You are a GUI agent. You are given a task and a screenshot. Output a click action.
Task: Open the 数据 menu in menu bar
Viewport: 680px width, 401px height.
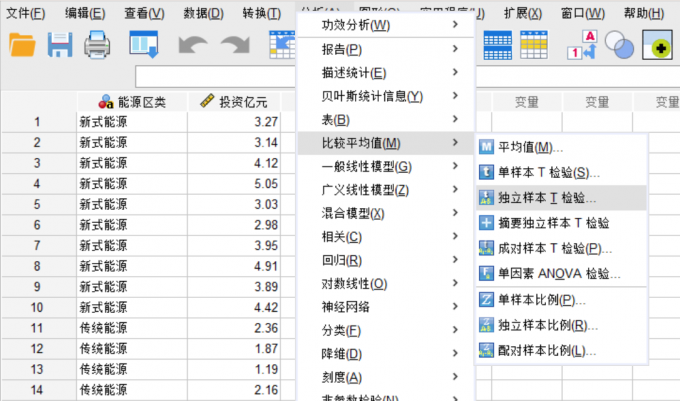pyautogui.click(x=204, y=13)
